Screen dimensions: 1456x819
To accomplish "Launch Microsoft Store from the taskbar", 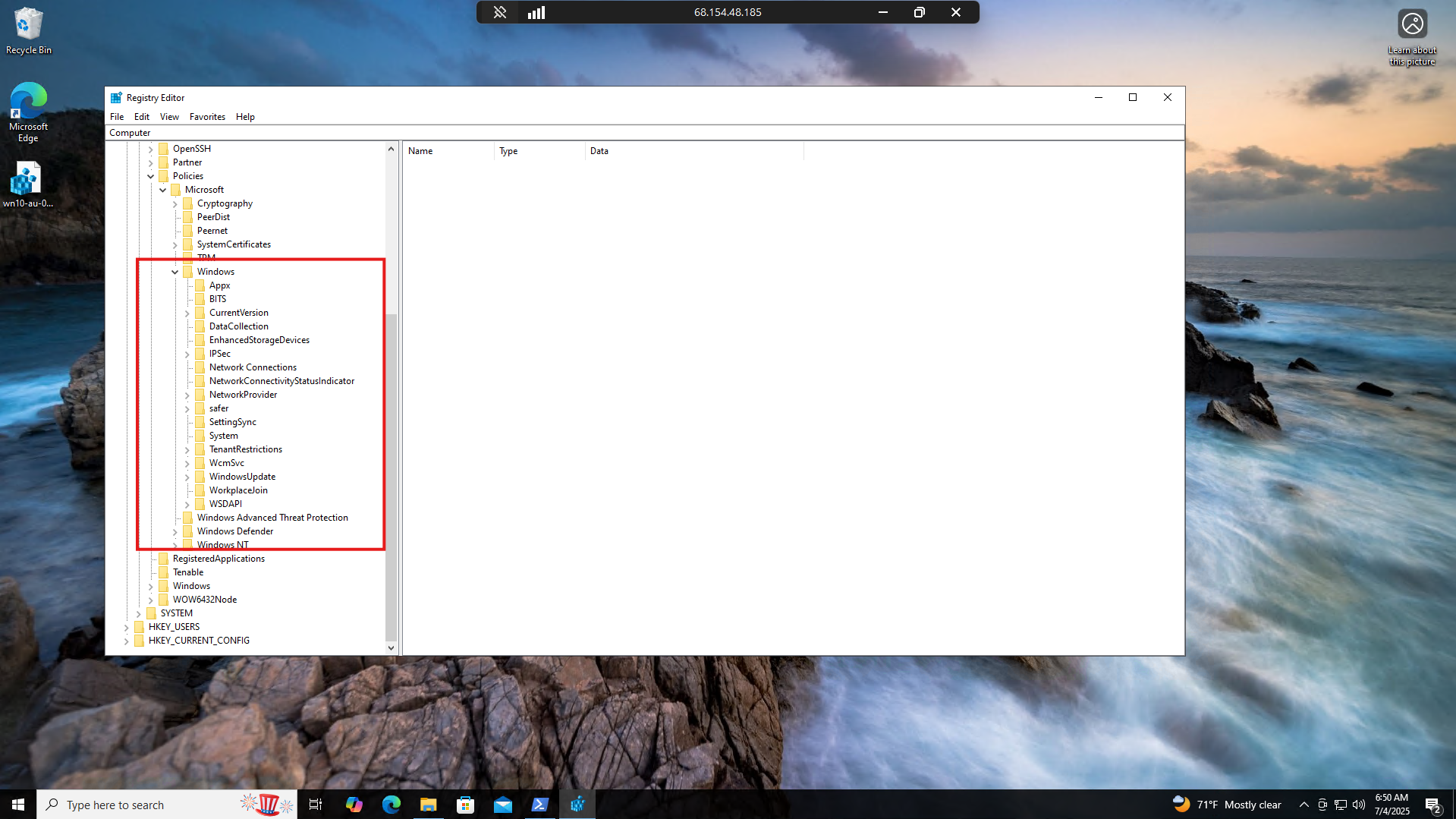I will pyautogui.click(x=465, y=805).
